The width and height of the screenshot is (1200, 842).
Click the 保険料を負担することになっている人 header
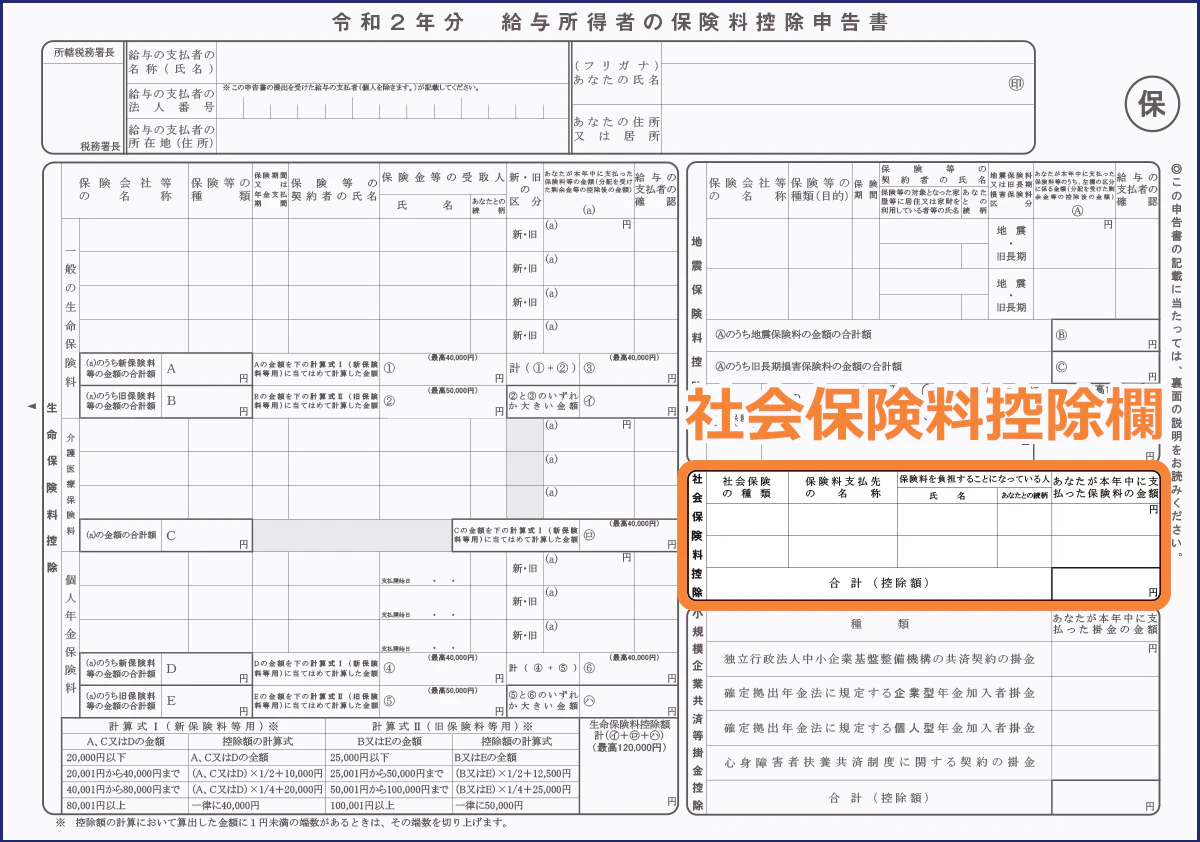pyautogui.click(x=974, y=480)
